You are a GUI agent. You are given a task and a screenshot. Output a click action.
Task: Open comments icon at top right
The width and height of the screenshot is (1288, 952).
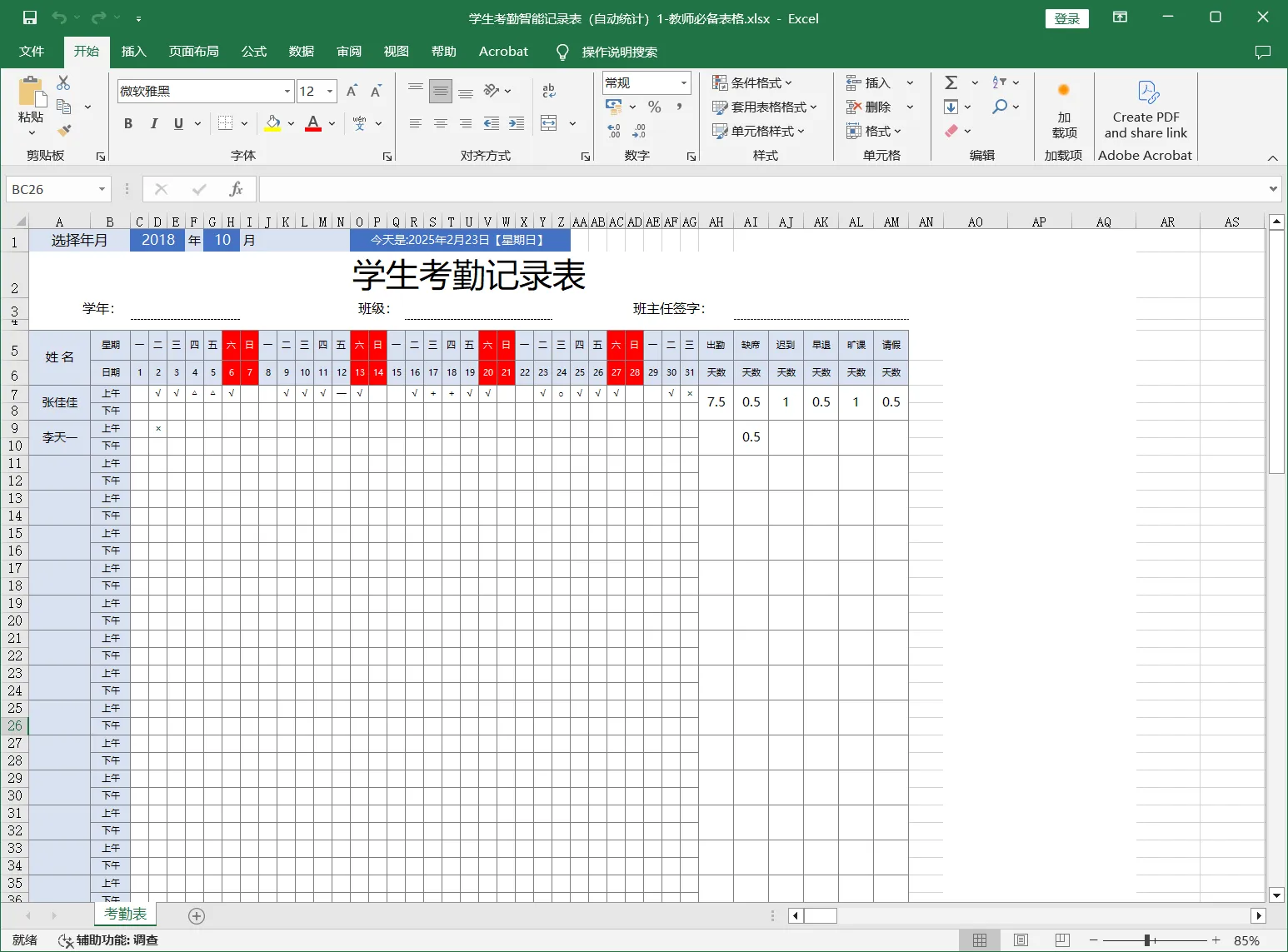1263,52
